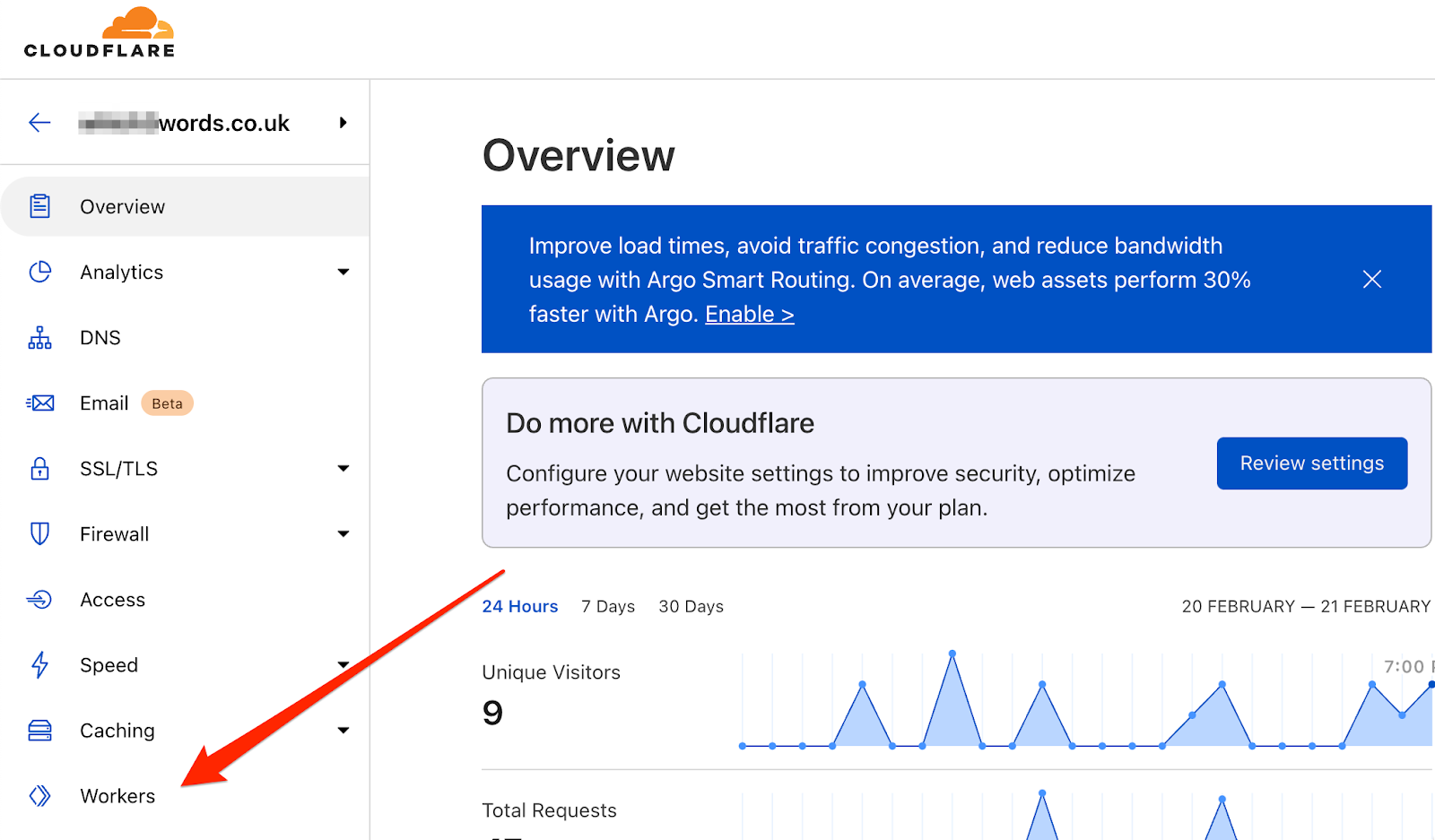The height and width of the screenshot is (840, 1435).
Task: Expand the Firewall submenu arrow
Action: pos(343,533)
